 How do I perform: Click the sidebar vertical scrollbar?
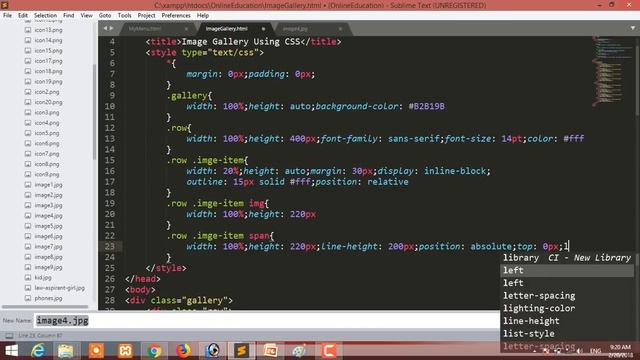[x=95, y=111]
